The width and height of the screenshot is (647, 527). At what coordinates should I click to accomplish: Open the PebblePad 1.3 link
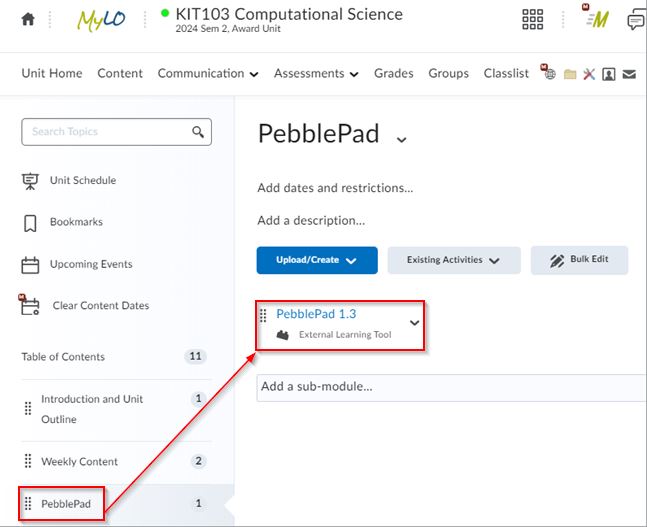tap(316, 314)
